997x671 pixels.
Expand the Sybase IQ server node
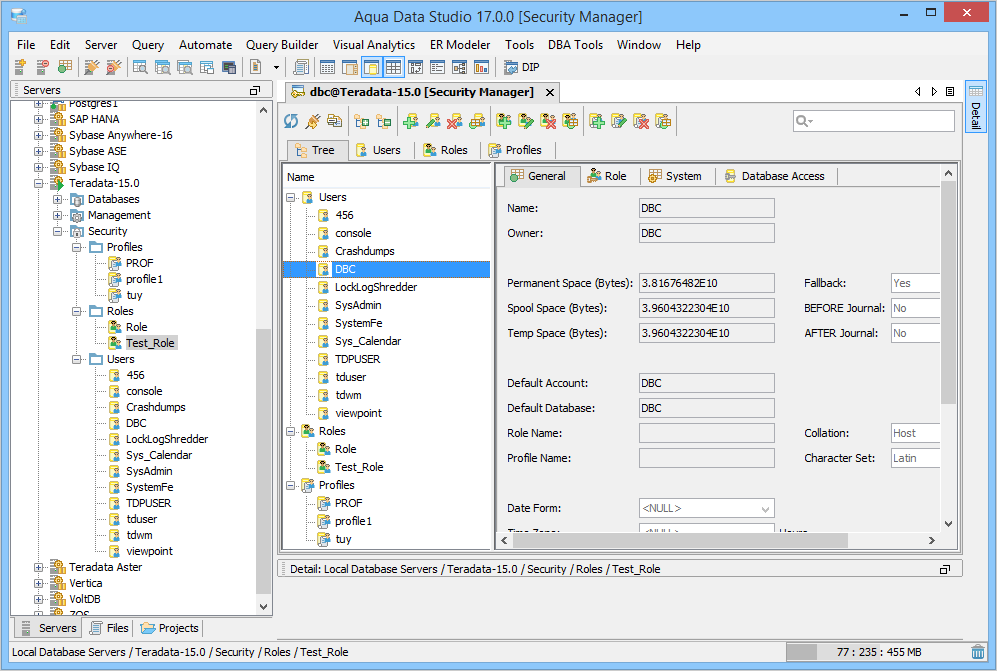tap(39, 167)
